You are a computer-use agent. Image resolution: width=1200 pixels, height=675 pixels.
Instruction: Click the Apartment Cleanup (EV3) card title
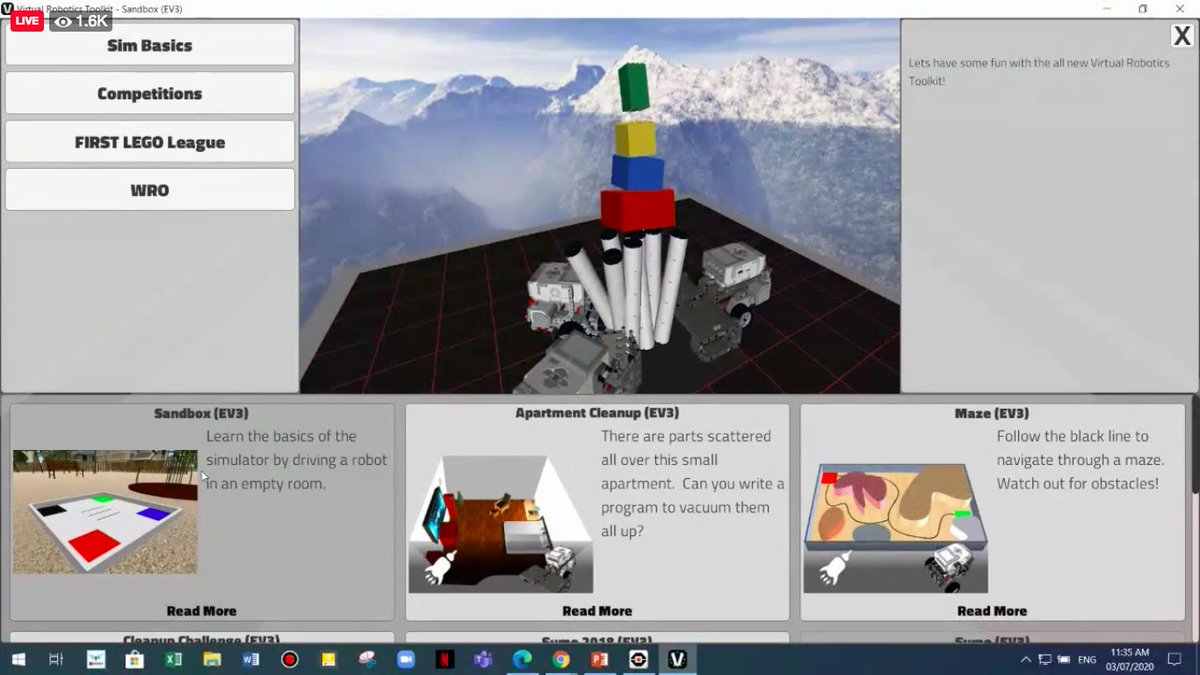pyautogui.click(x=597, y=413)
